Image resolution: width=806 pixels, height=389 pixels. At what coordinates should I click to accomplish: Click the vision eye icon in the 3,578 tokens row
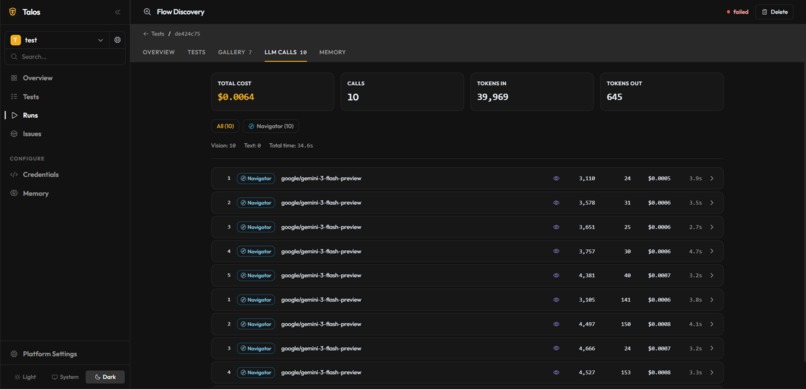[x=556, y=202]
